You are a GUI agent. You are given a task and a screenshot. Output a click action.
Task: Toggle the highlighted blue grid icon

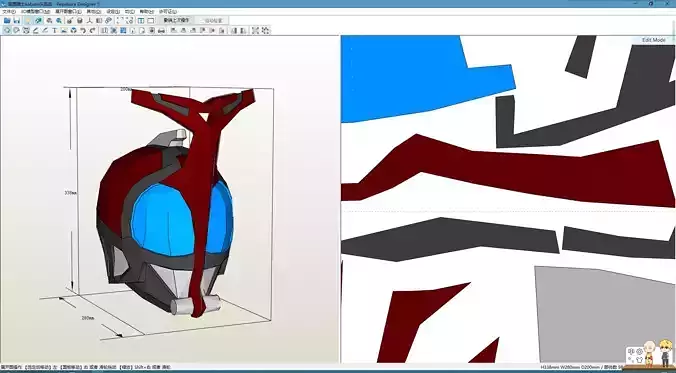pos(123,30)
